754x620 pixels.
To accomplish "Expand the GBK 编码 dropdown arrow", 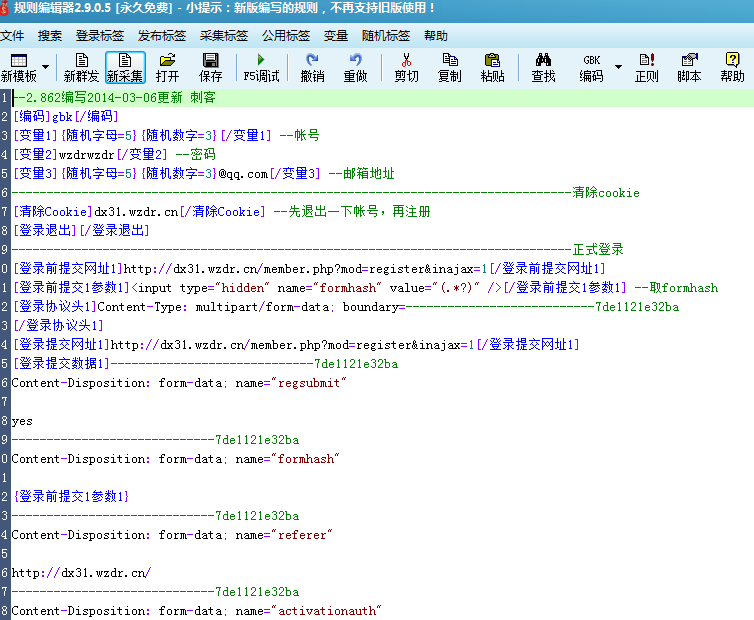I will (618, 67).
